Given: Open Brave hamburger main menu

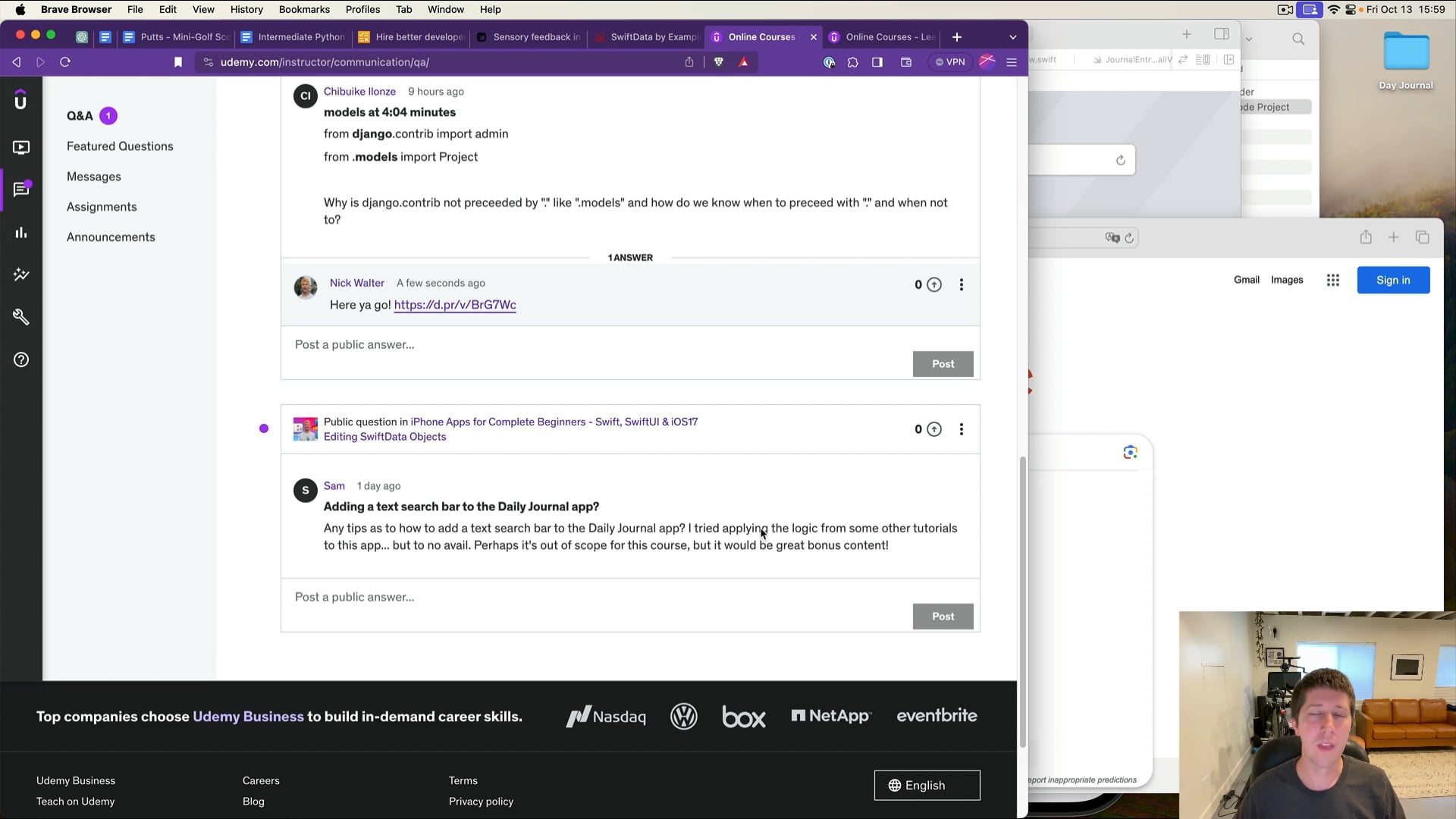Looking at the screenshot, I should click(x=1012, y=62).
